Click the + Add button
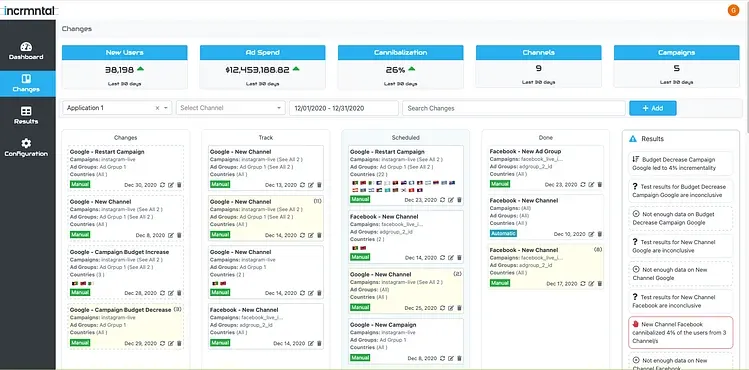Image resolution: width=749 pixels, height=370 pixels. [653, 108]
